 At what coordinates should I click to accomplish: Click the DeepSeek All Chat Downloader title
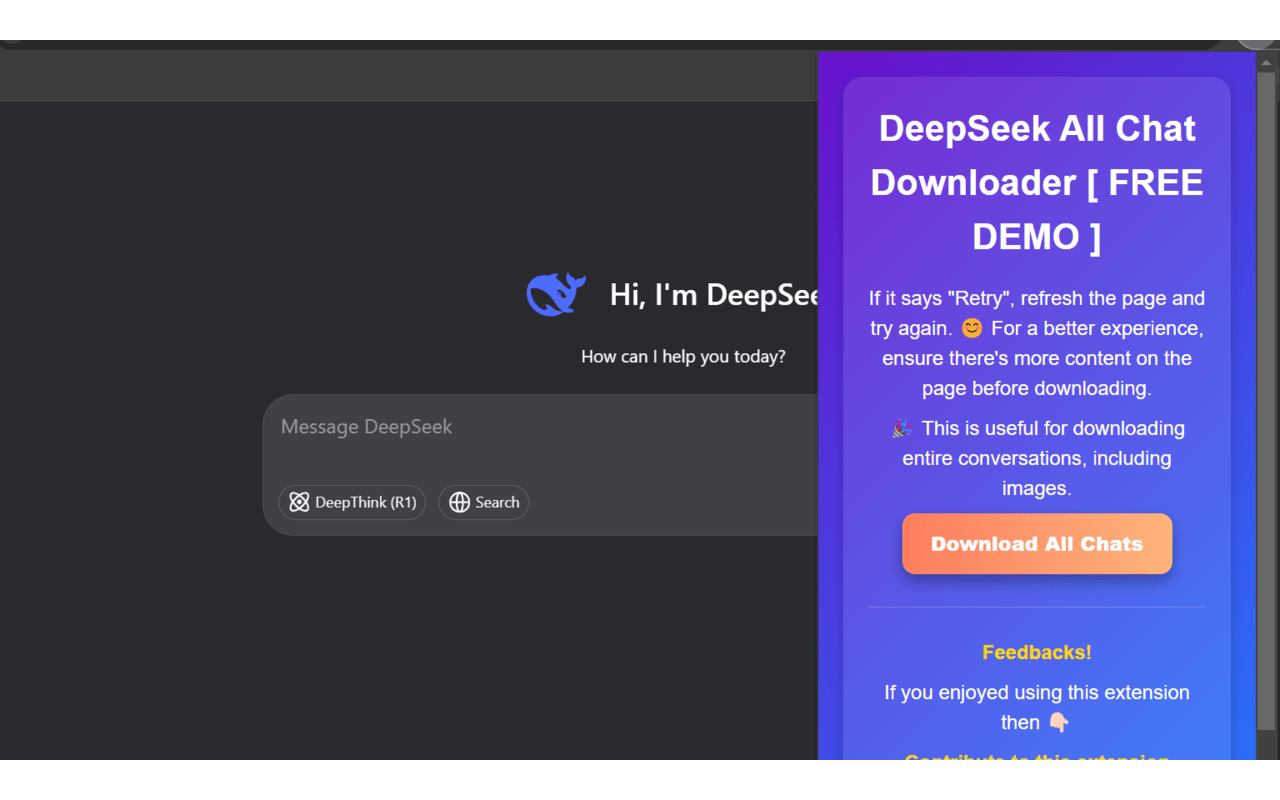pyautogui.click(x=1036, y=182)
